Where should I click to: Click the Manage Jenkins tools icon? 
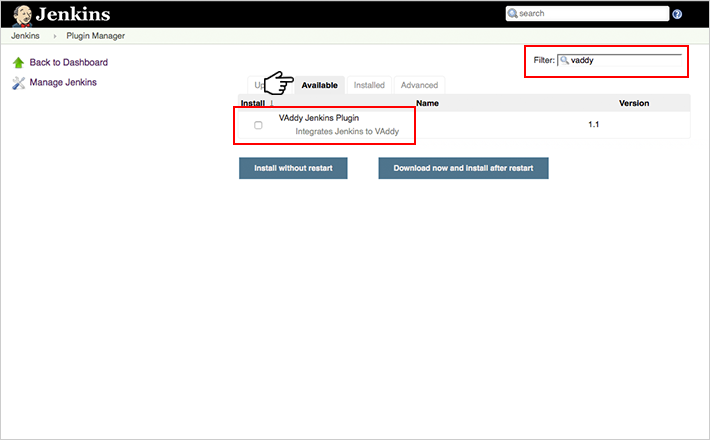(18, 83)
